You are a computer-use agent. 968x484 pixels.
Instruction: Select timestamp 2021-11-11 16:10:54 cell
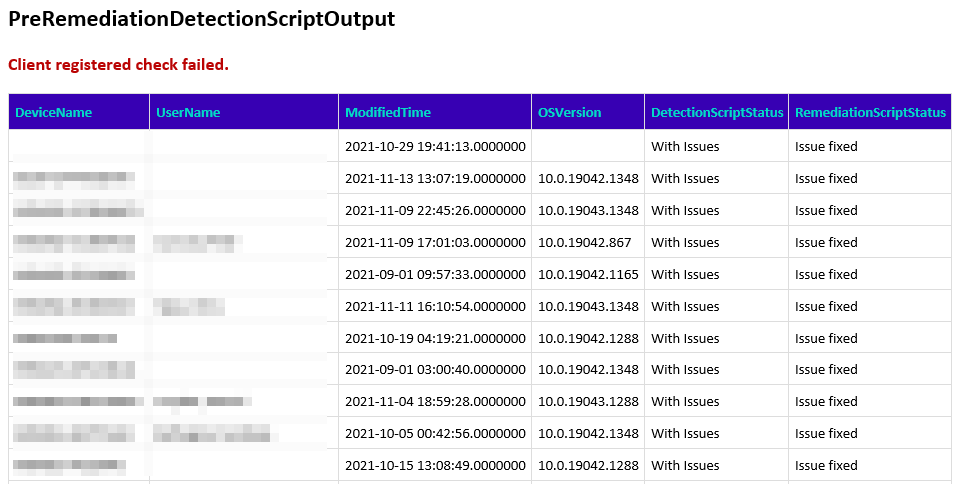click(435, 307)
